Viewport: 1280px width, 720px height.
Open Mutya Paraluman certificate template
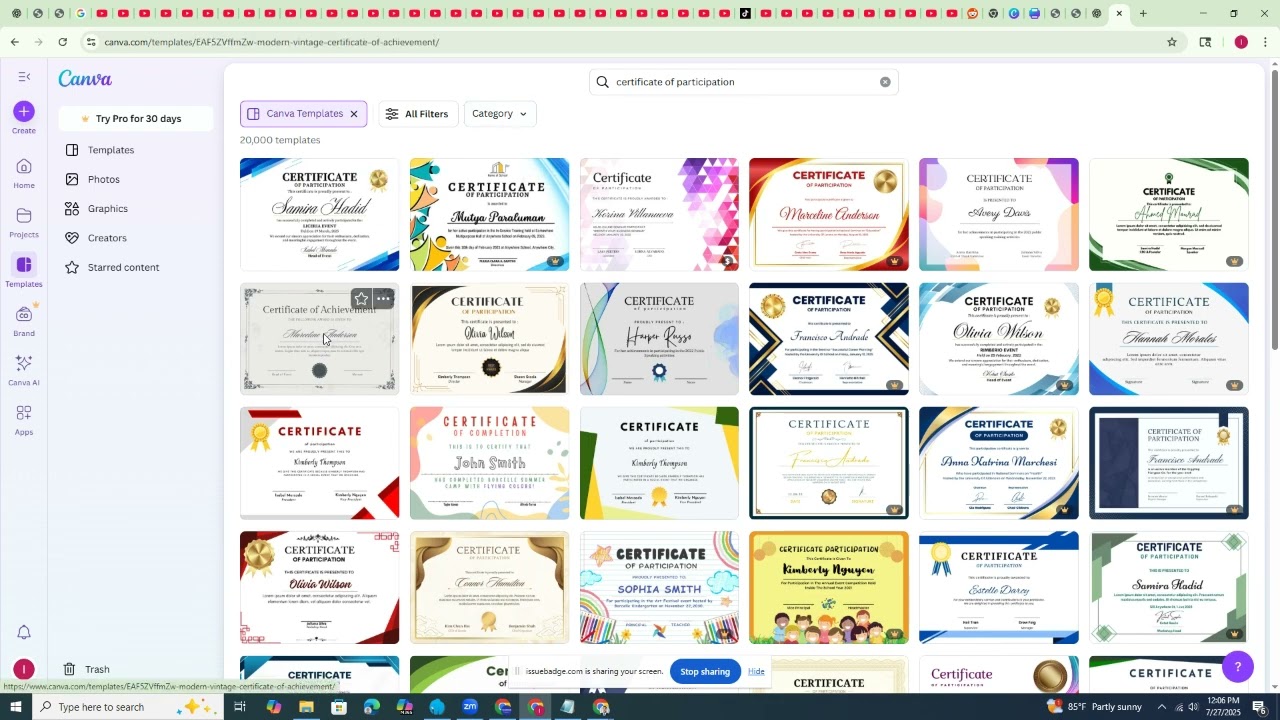489,215
